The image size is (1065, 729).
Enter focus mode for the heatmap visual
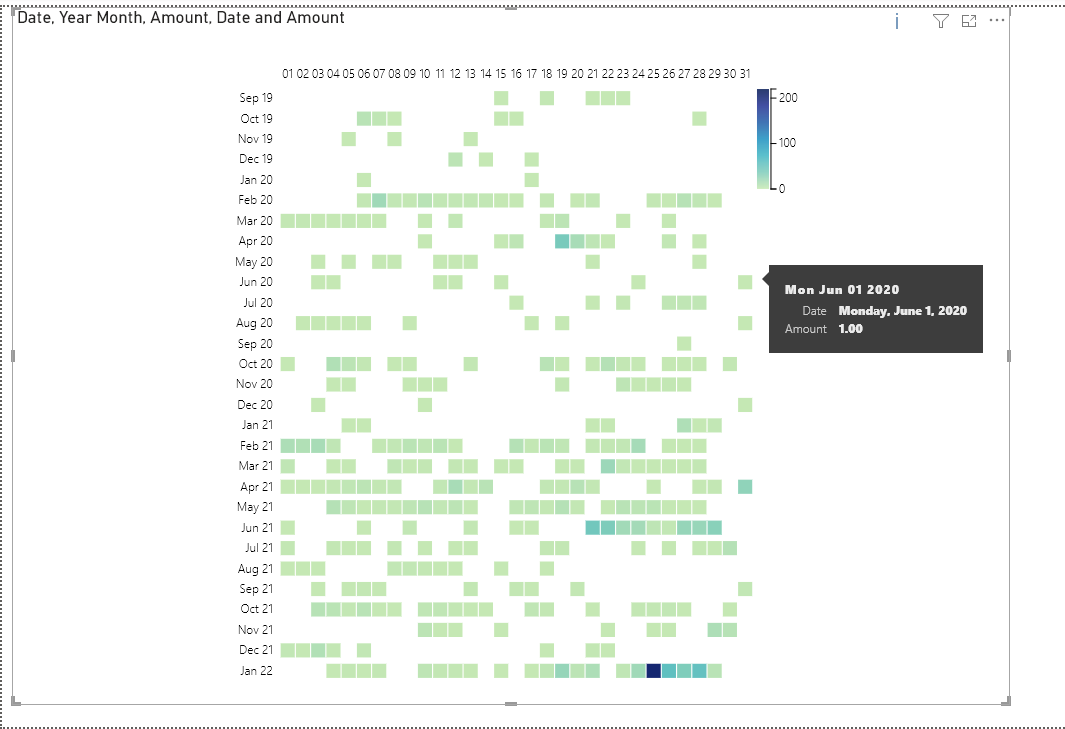click(x=968, y=21)
